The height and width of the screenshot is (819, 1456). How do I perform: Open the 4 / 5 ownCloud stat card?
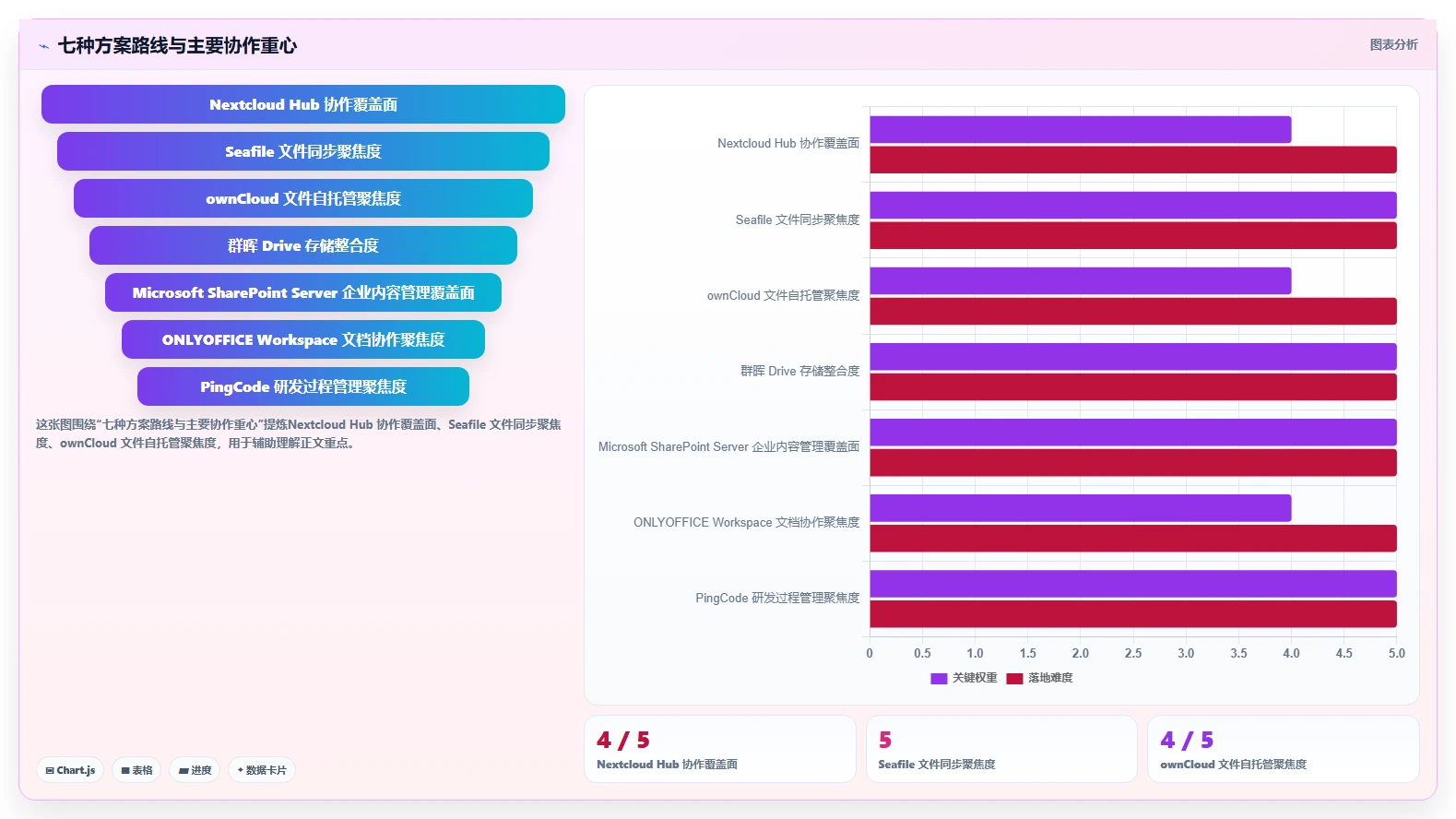(1284, 749)
